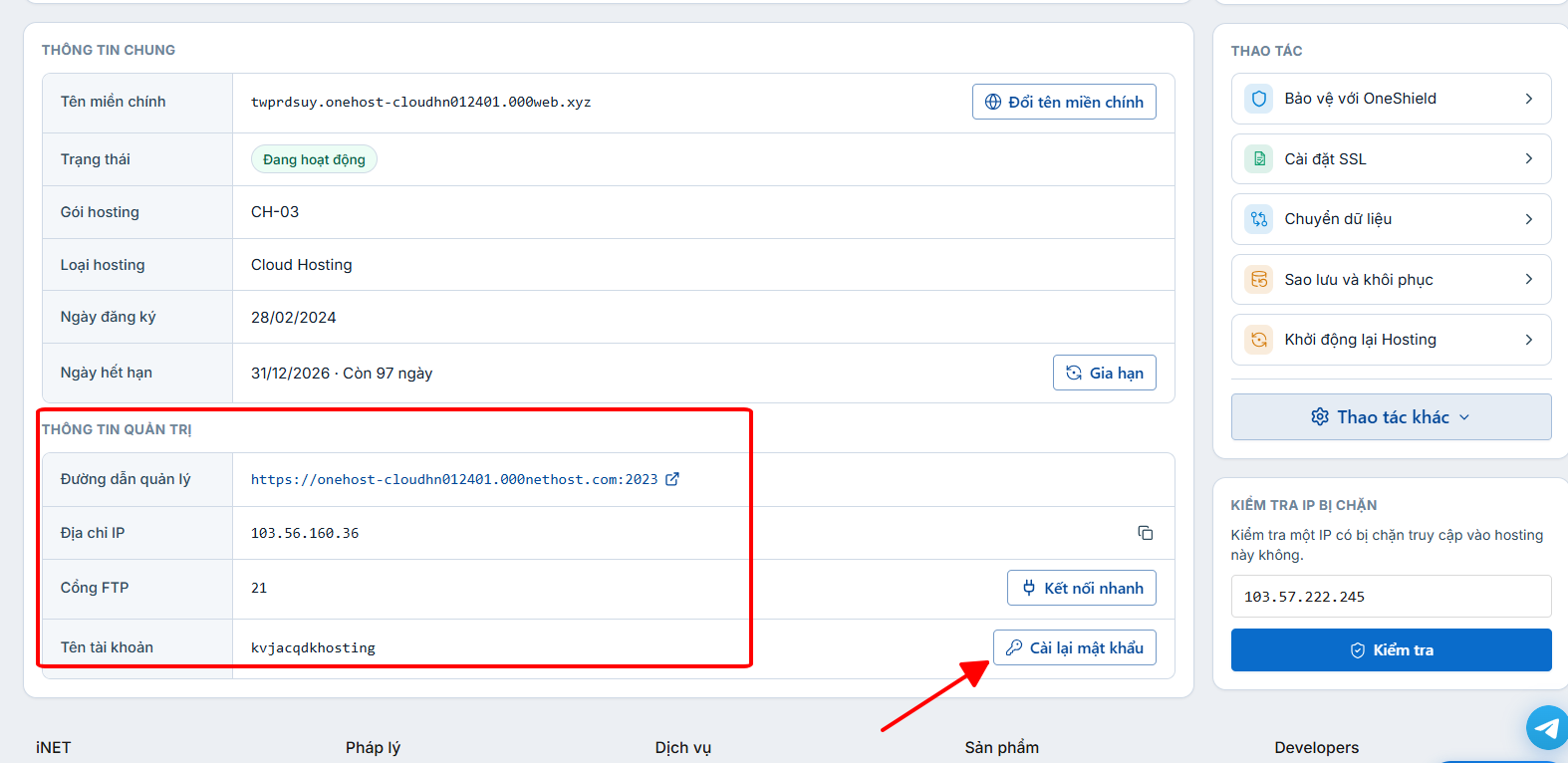
Task: Open the Telegram chat bubble
Action: tap(1547, 728)
